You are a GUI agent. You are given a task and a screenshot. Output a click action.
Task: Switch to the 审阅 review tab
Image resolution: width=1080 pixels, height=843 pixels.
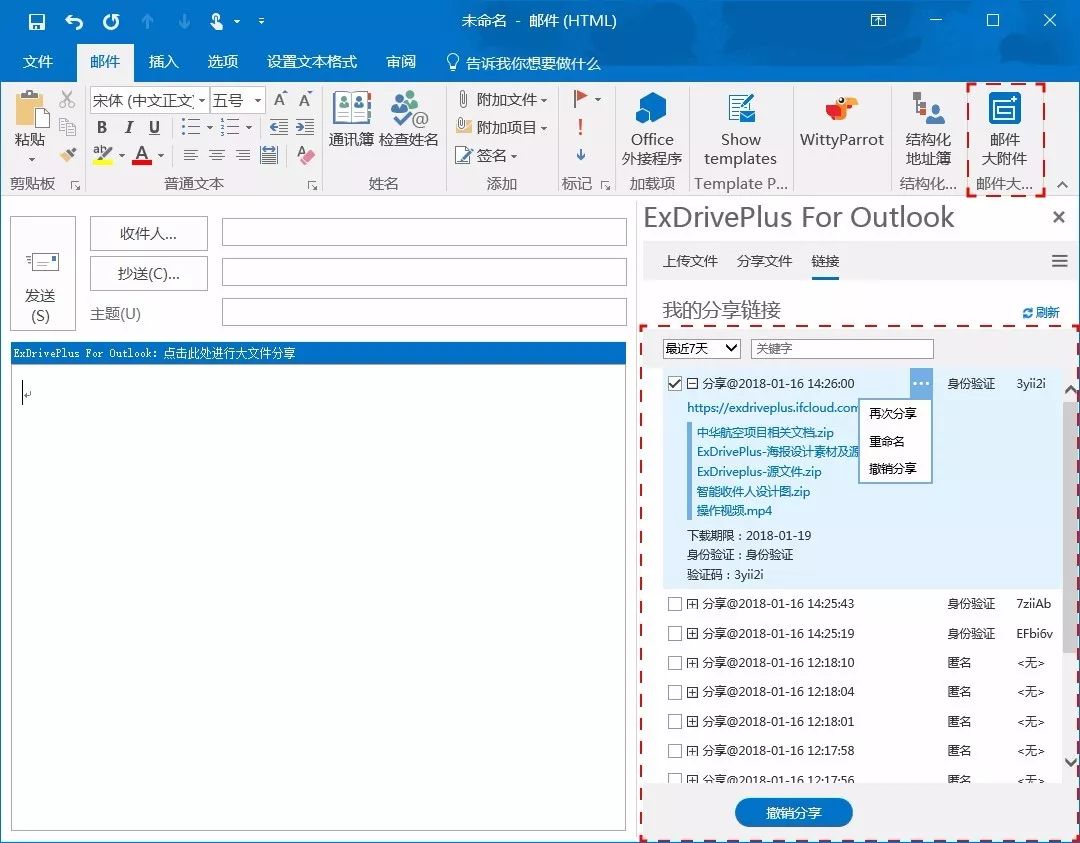click(401, 62)
